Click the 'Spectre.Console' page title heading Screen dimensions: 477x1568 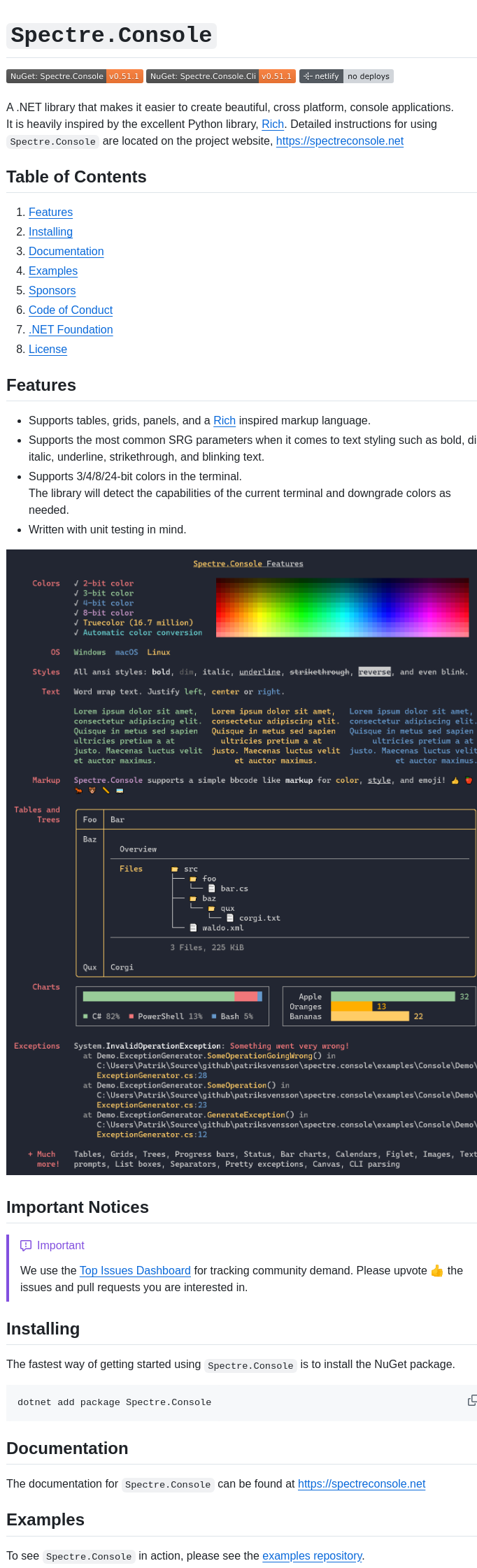coord(111,36)
